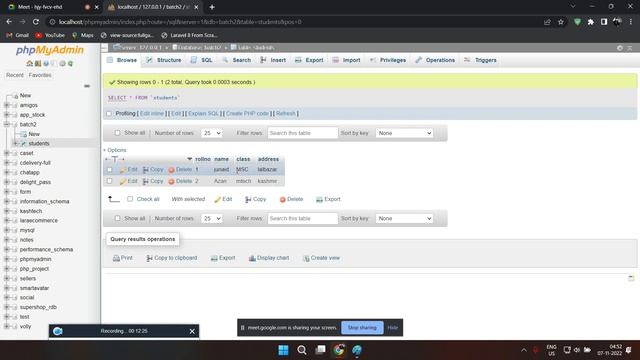The height and width of the screenshot is (360, 640).
Task: Reload the navigation panel green icon
Action: point(70,63)
